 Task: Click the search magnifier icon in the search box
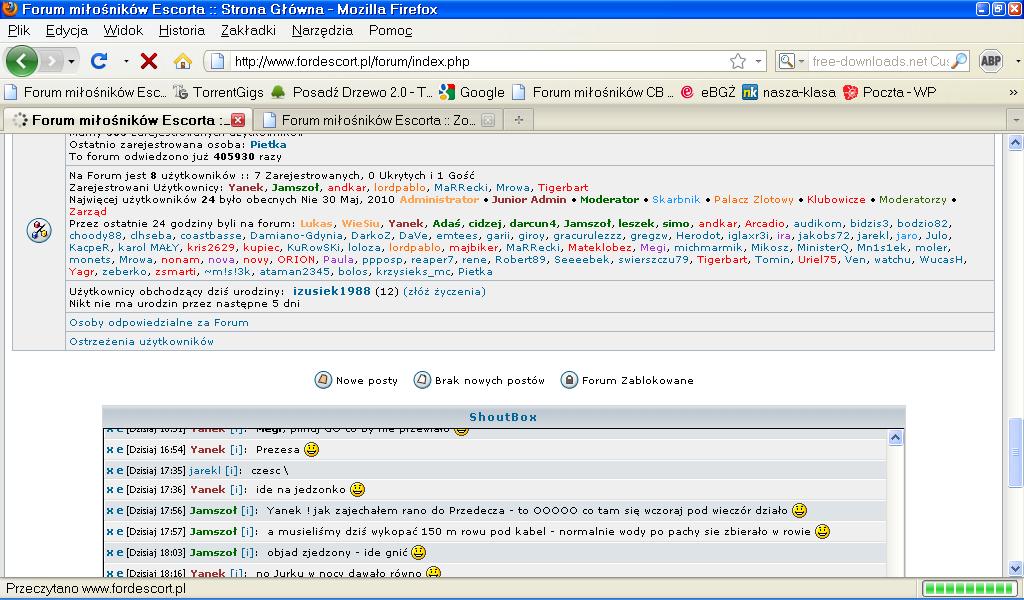pyautogui.click(x=959, y=61)
